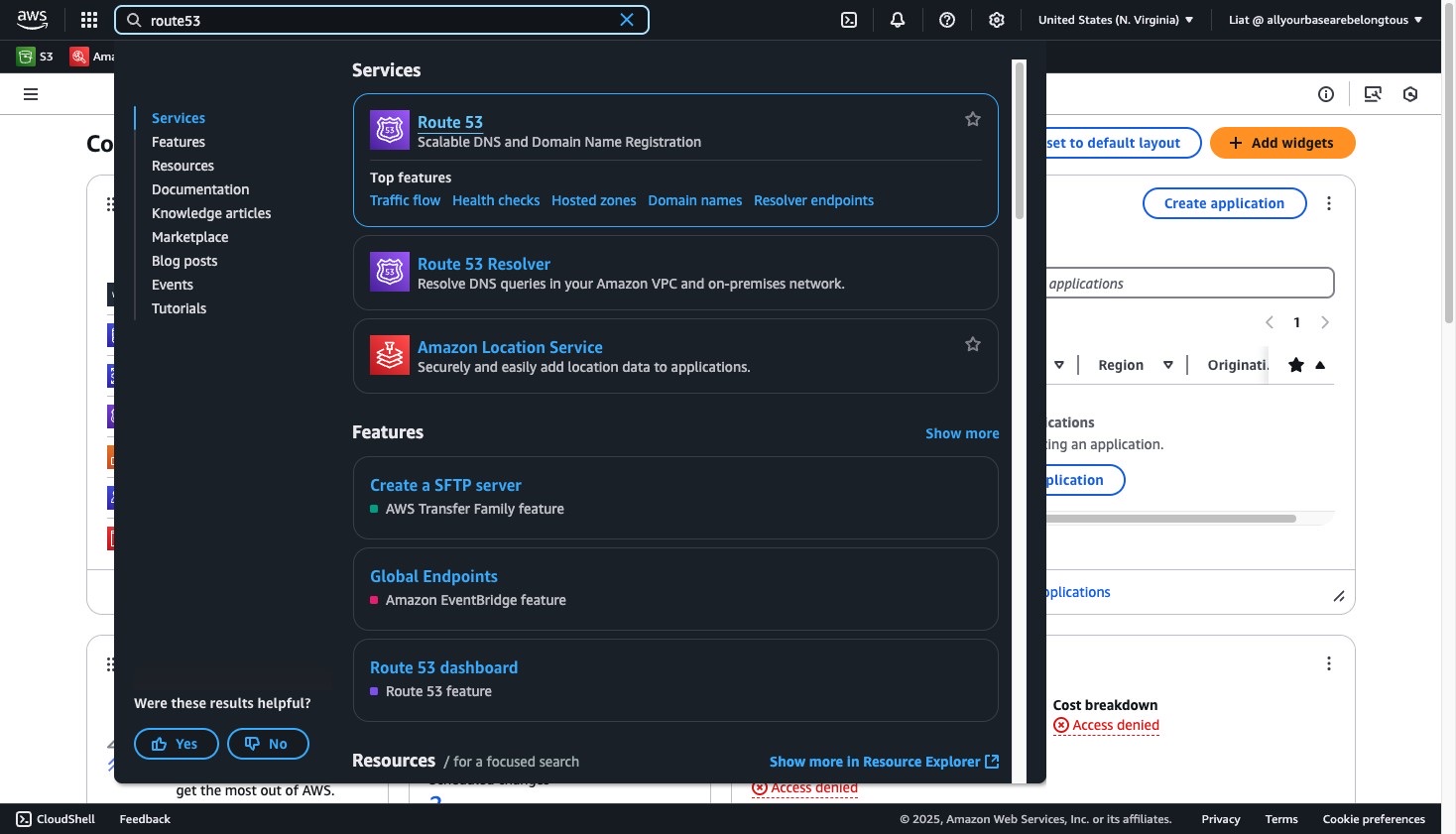The width and height of the screenshot is (1456, 834).
Task: Open the settings gear in header
Action: click(997, 20)
